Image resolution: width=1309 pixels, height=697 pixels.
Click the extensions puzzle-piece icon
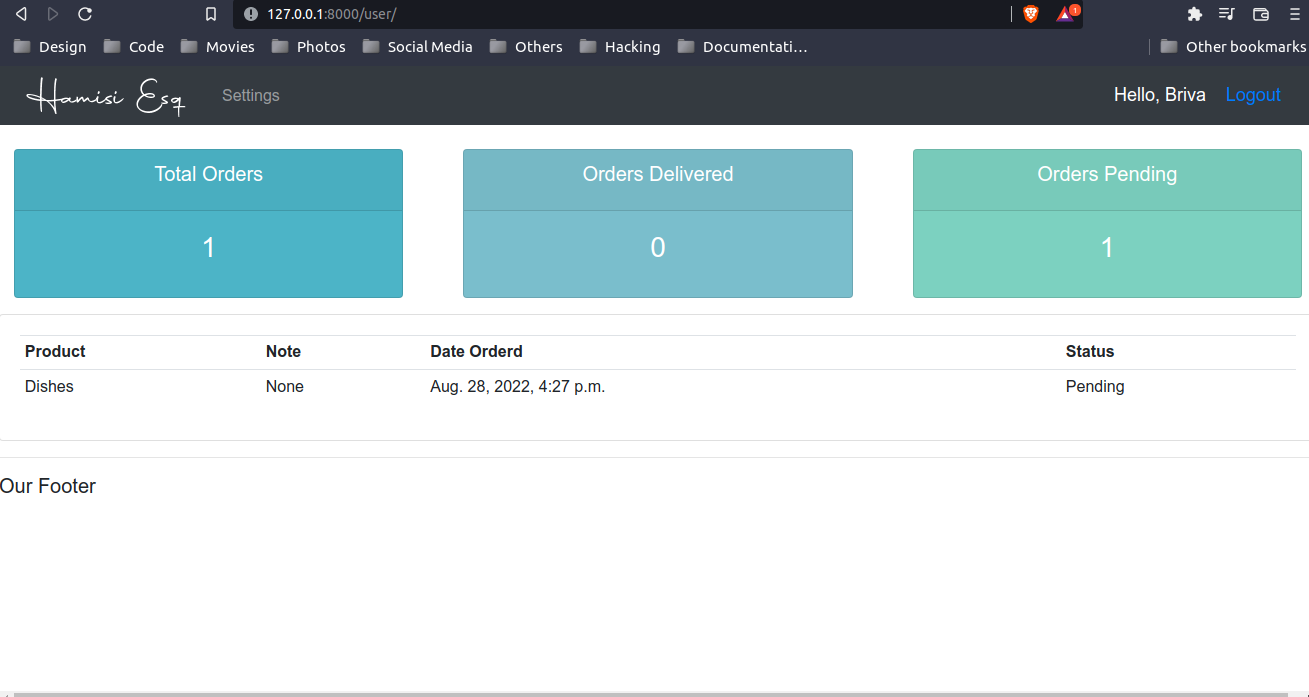1194,14
